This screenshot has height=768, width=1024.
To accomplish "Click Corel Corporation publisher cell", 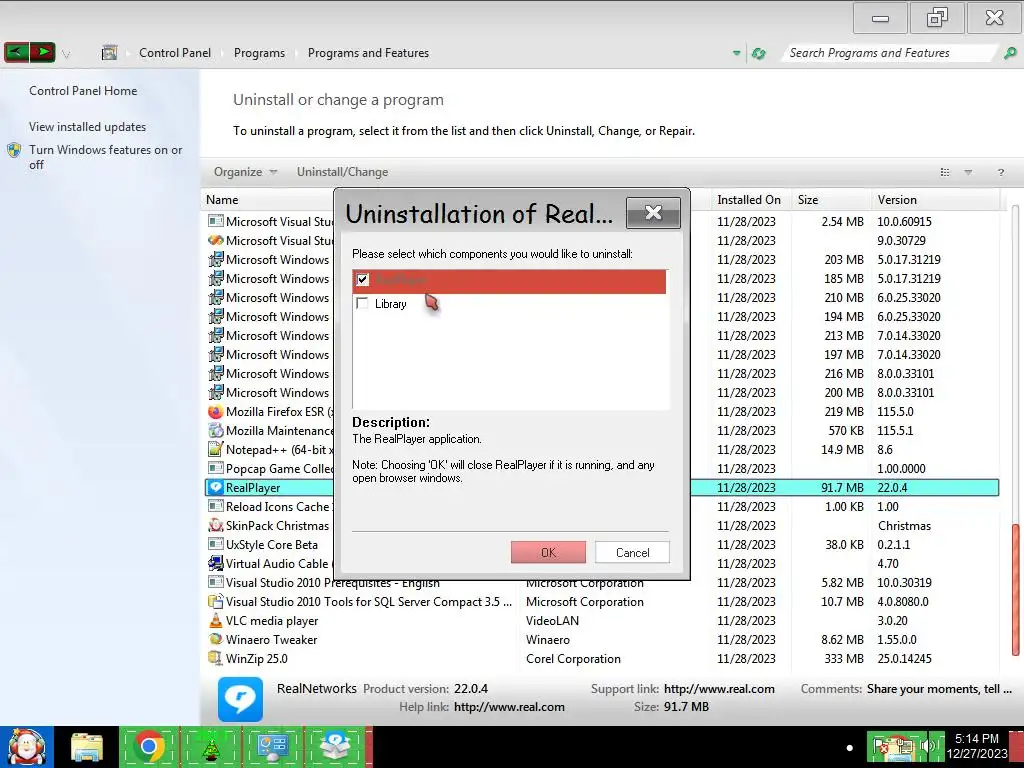I will click(x=573, y=659).
